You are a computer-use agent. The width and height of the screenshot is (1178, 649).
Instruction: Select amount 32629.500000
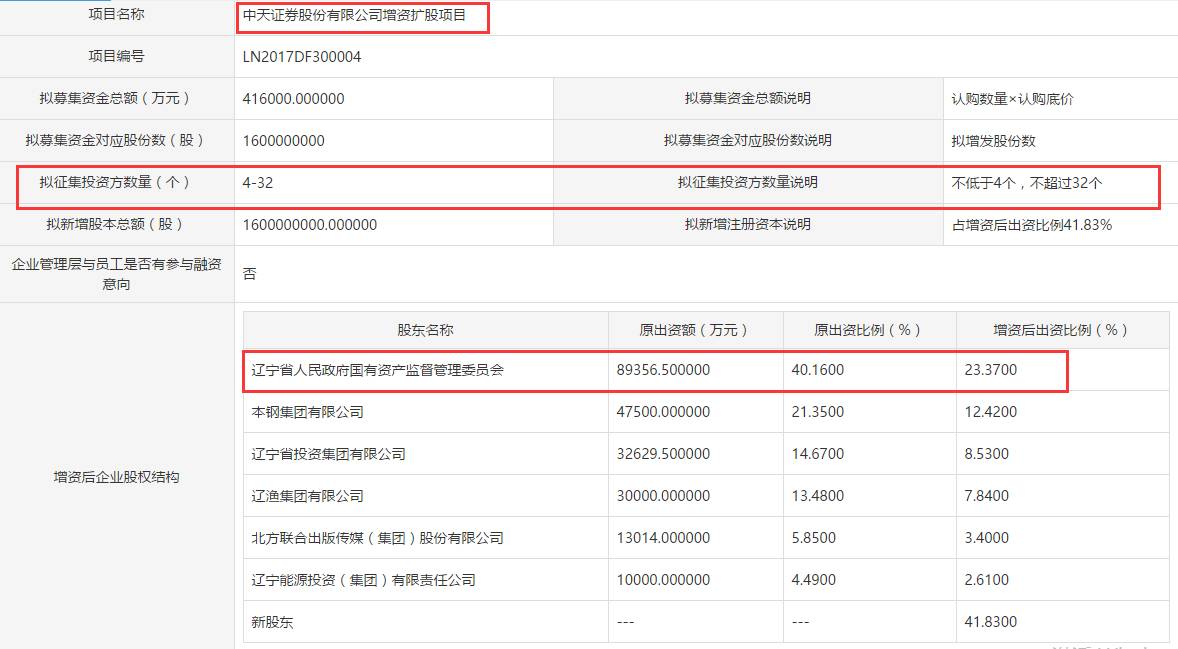pos(663,454)
